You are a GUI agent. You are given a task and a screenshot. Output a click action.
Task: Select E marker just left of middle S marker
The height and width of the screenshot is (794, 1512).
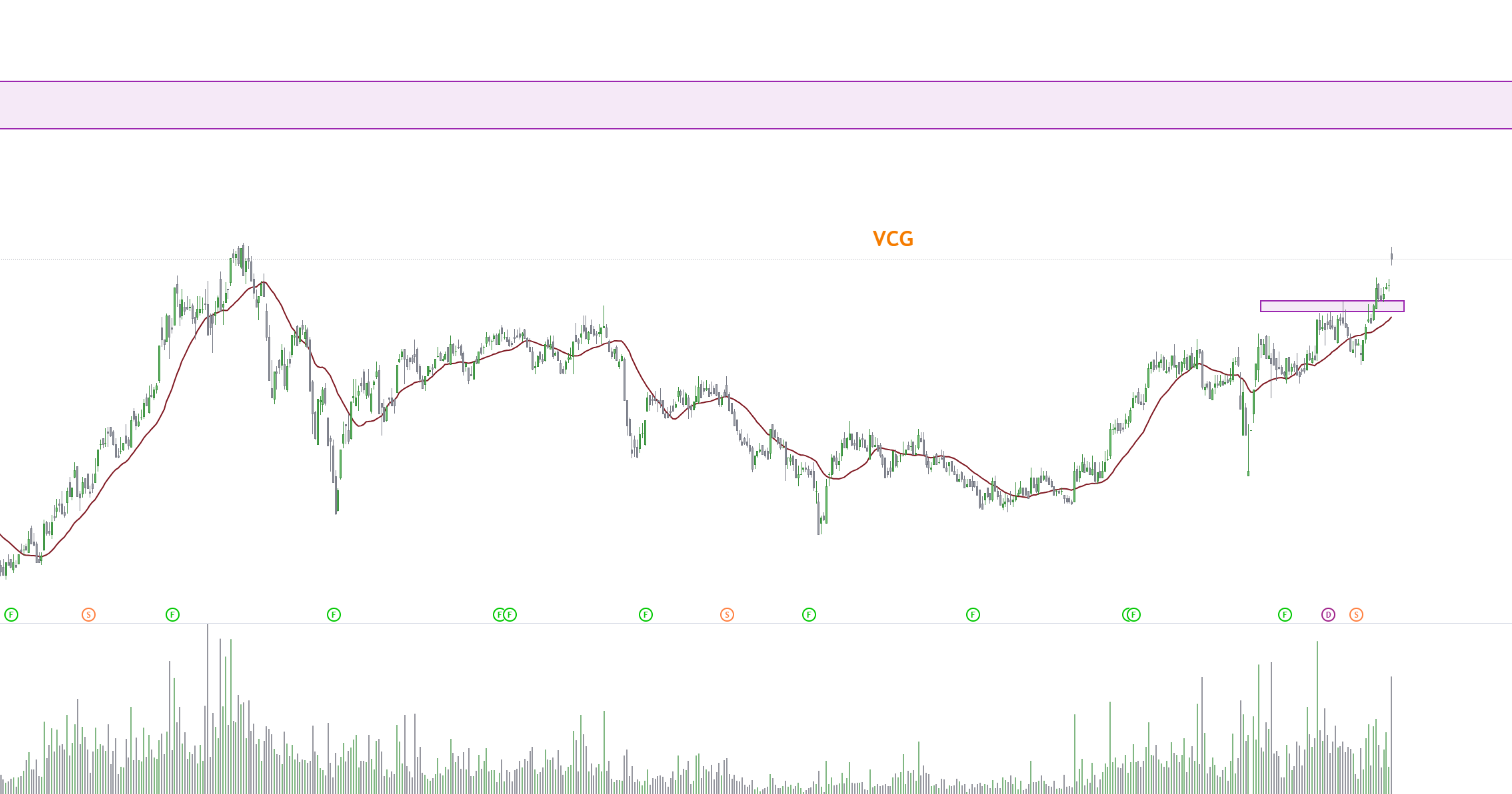pos(646,614)
